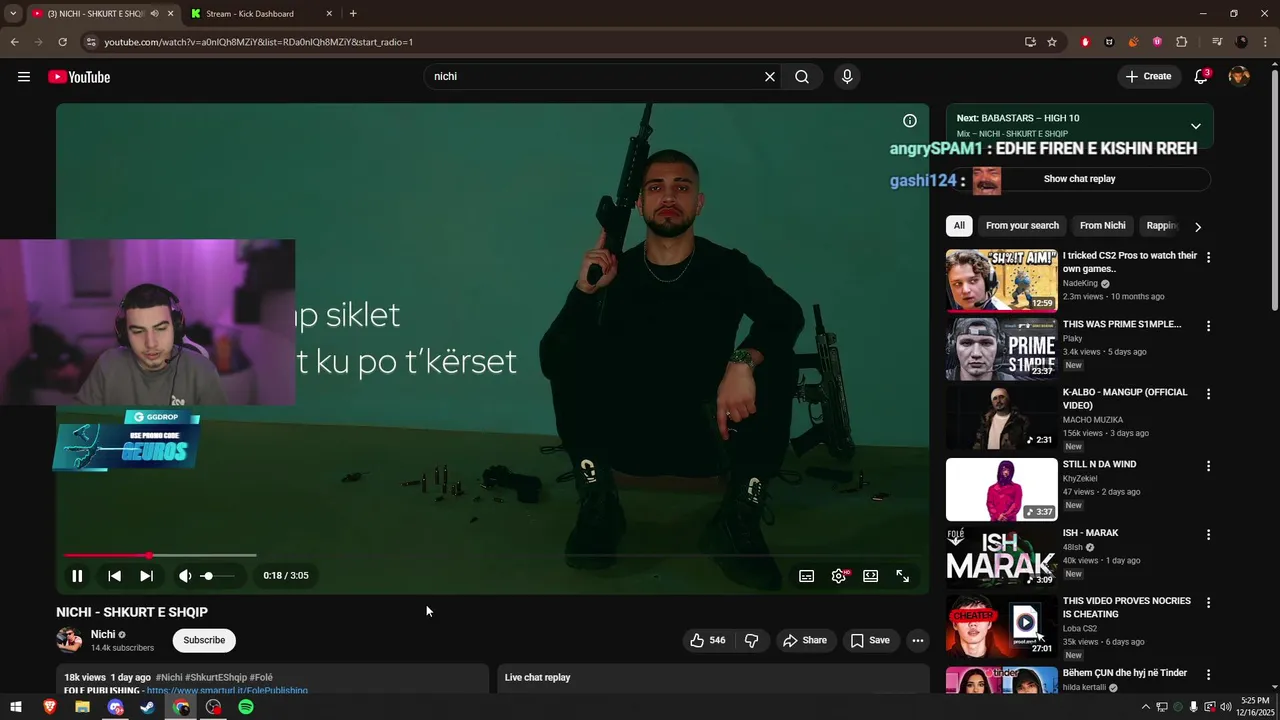Open Steam from the taskbar

[148, 707]
